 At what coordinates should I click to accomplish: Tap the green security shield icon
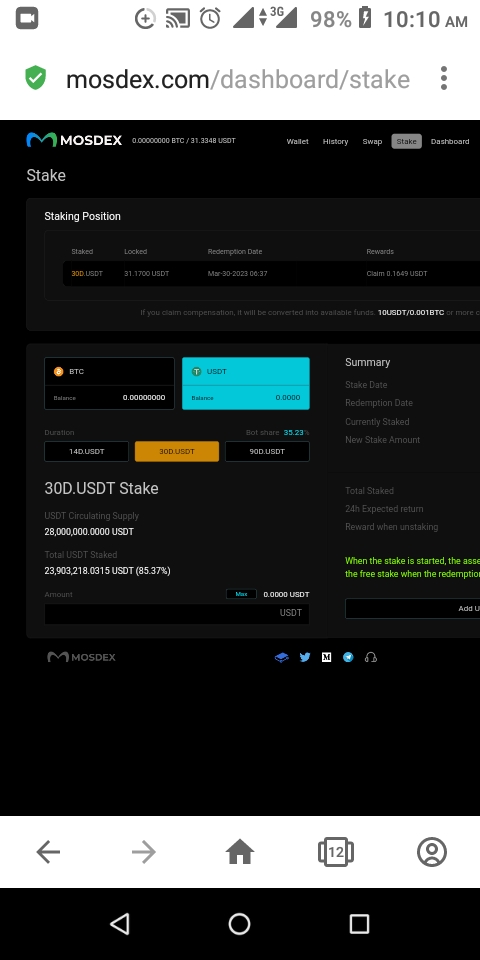(36, 78)
